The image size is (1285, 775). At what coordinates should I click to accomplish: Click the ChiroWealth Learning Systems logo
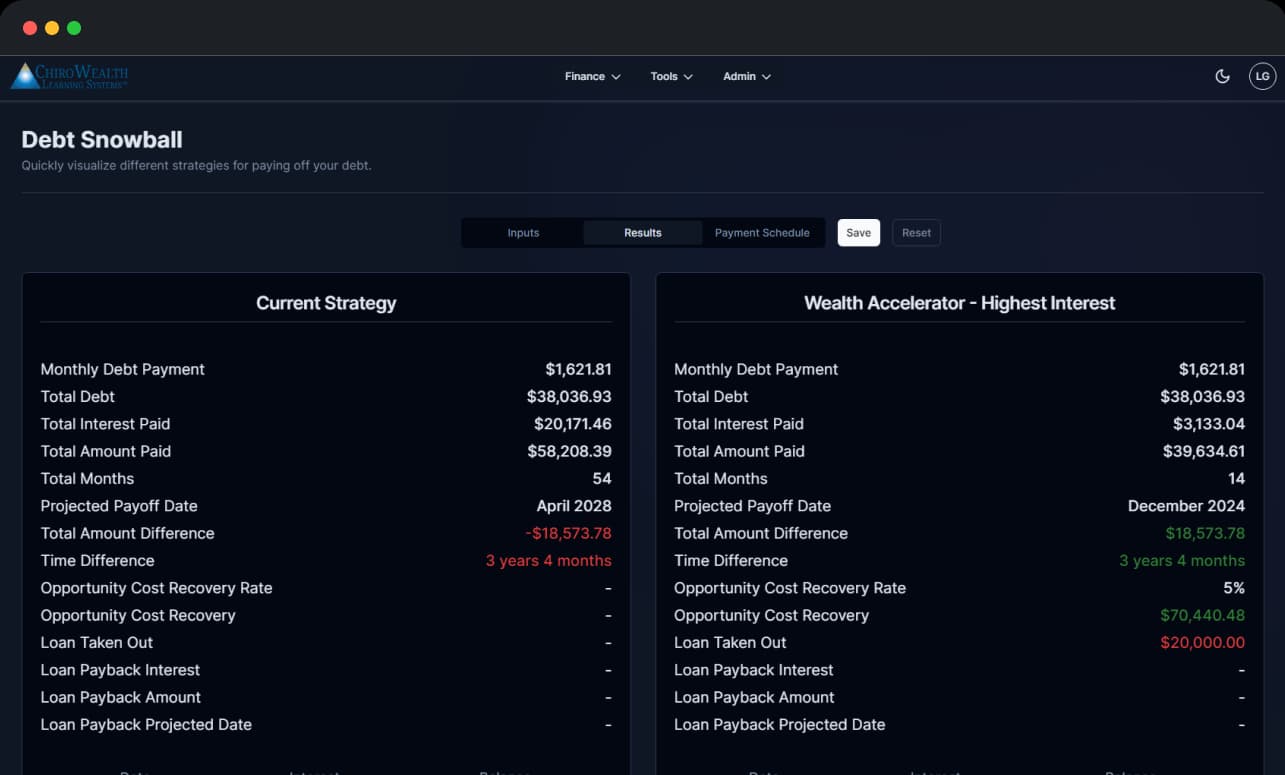point(70,75)
